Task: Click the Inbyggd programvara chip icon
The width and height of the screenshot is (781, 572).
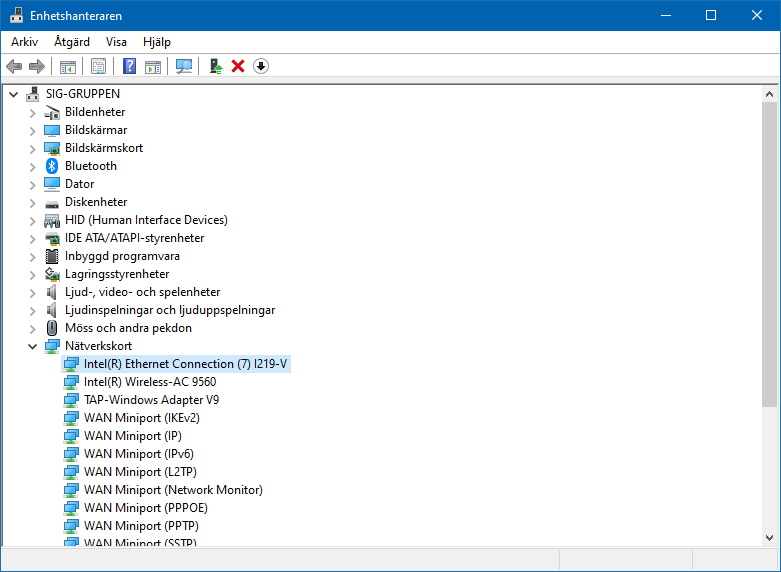Action: tap(52, 256)
